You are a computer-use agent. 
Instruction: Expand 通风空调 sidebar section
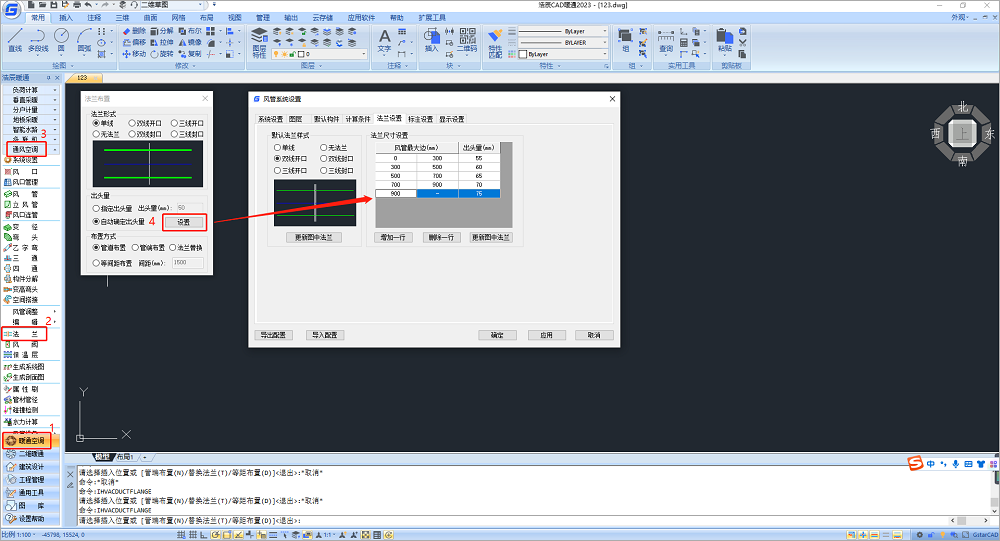[31, 149]
